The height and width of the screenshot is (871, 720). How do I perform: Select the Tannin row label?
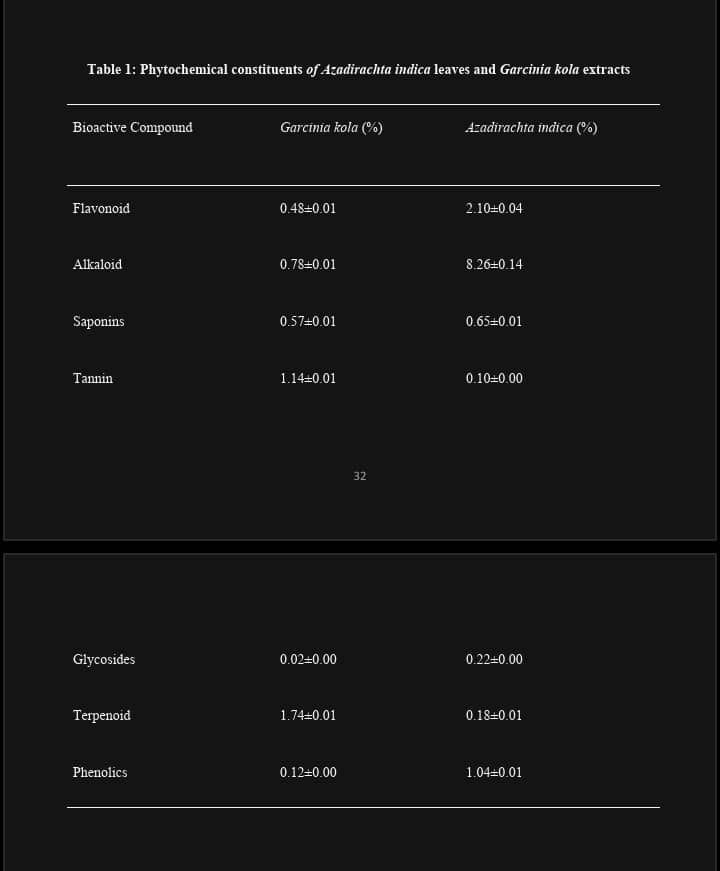click(93, 379)
